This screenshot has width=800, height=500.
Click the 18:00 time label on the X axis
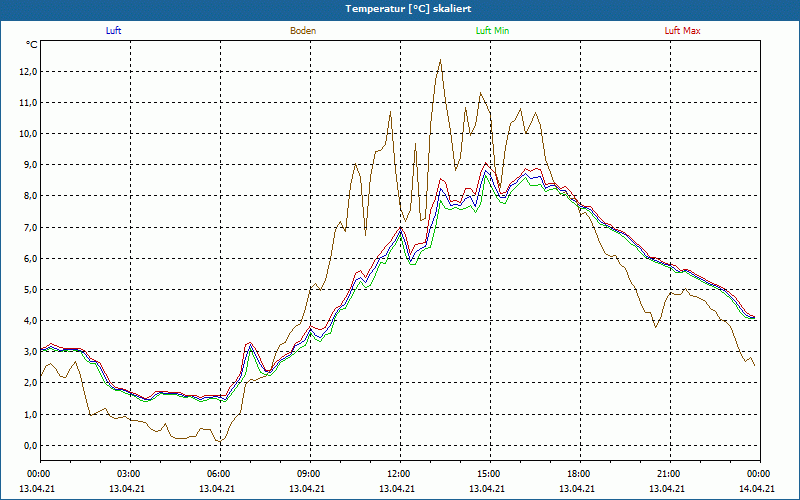pyautogui.click(x=580, y=474)
